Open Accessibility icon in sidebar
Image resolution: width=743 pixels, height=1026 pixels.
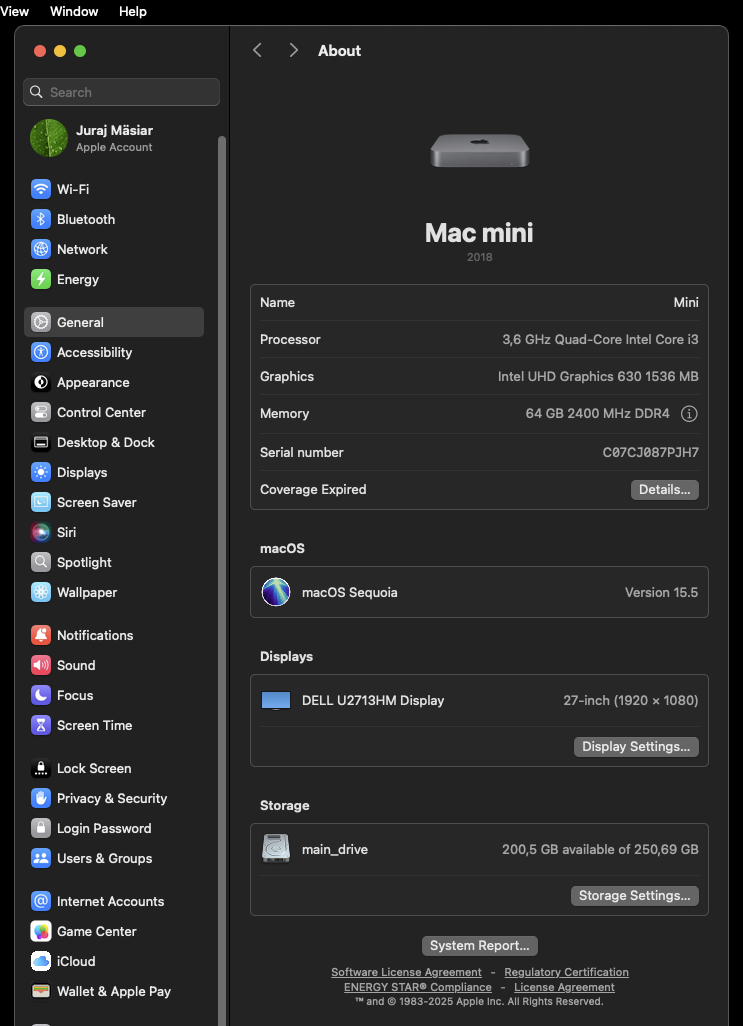[41, 352]
